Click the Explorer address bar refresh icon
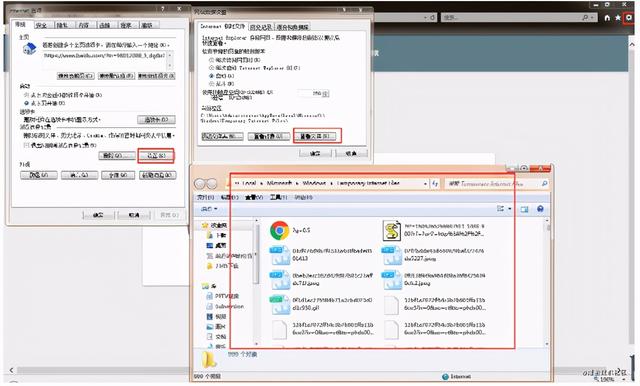This screenshot has width=640, height=386. click(435, 184)
